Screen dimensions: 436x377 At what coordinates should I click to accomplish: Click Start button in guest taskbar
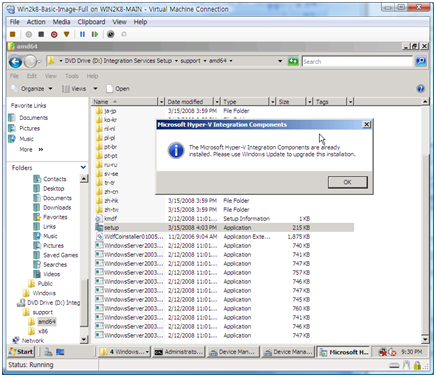point(21,352)
